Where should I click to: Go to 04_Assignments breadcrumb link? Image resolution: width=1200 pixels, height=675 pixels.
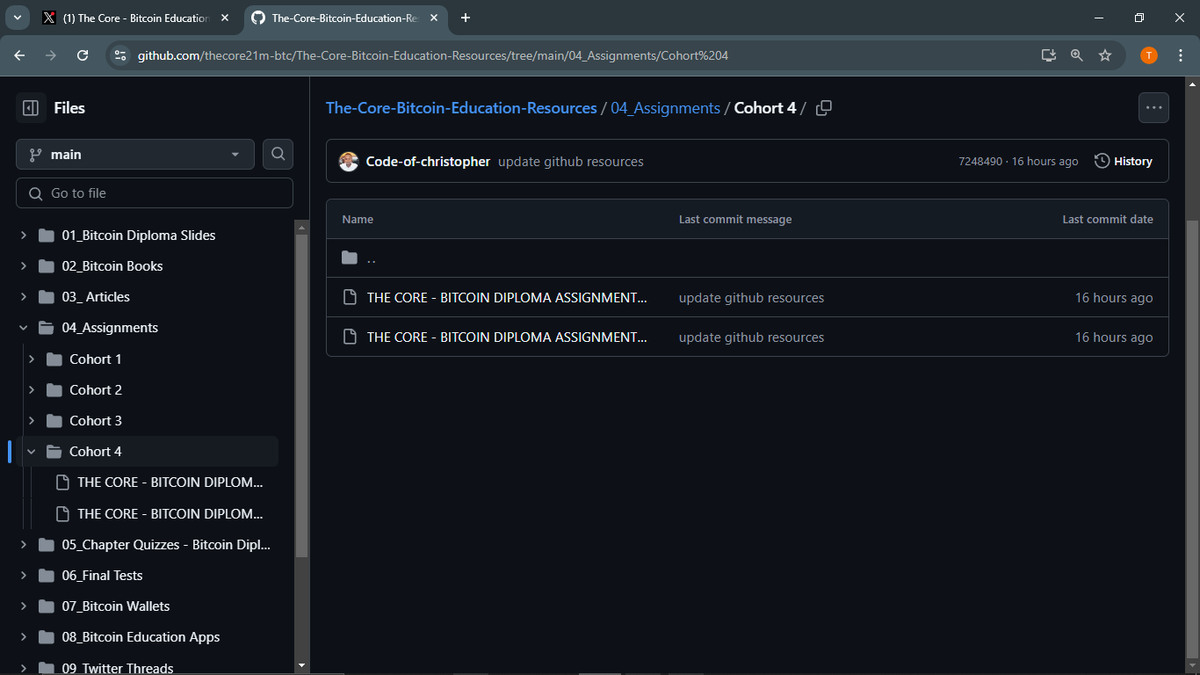(665, 108)
